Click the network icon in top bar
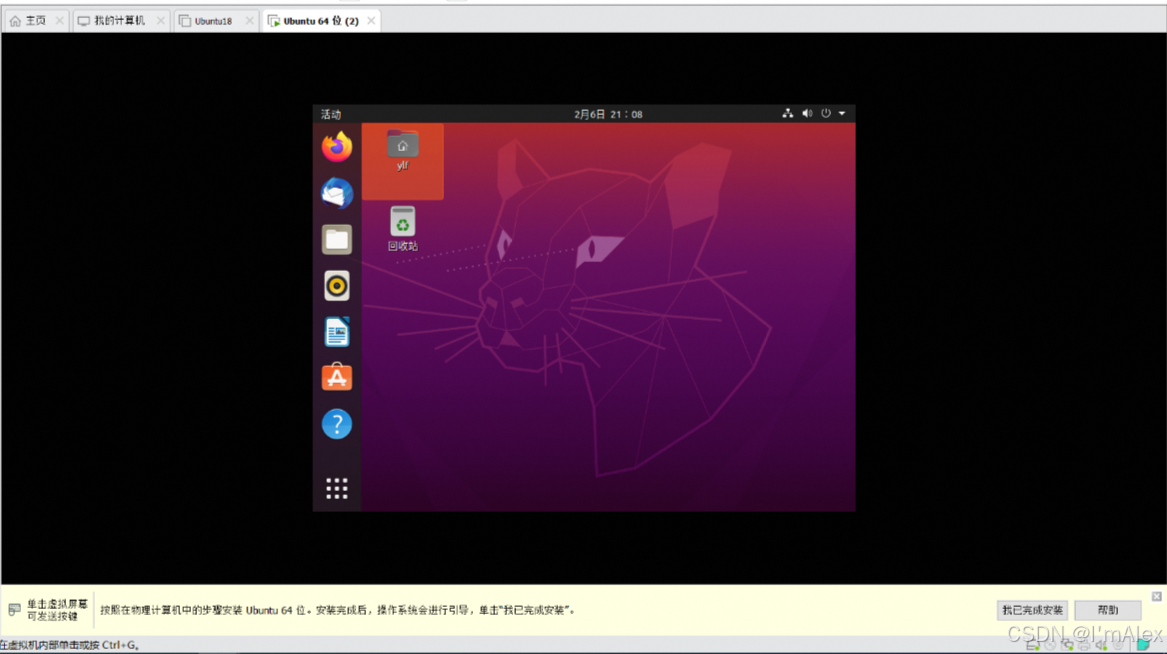The height and width of the screenshot is (654, 1167). click(787, 114)
